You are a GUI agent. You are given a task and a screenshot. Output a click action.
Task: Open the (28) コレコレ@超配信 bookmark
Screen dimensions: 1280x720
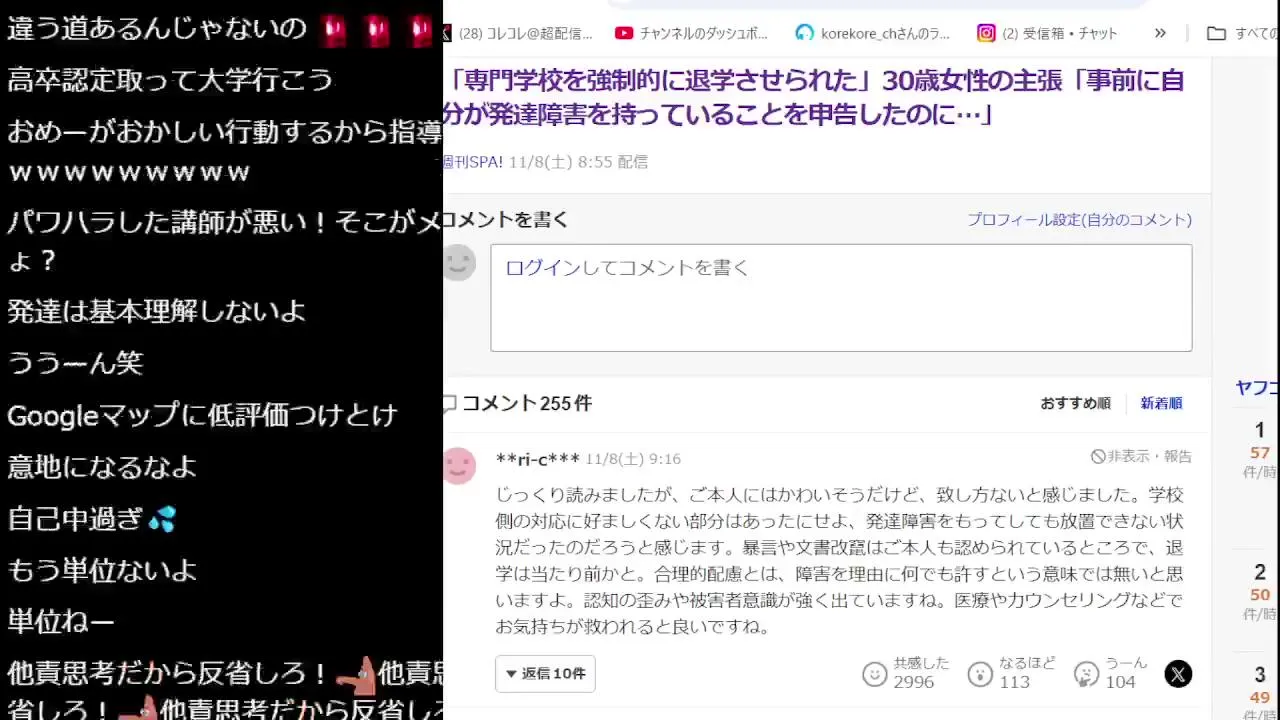click(518, 33)
